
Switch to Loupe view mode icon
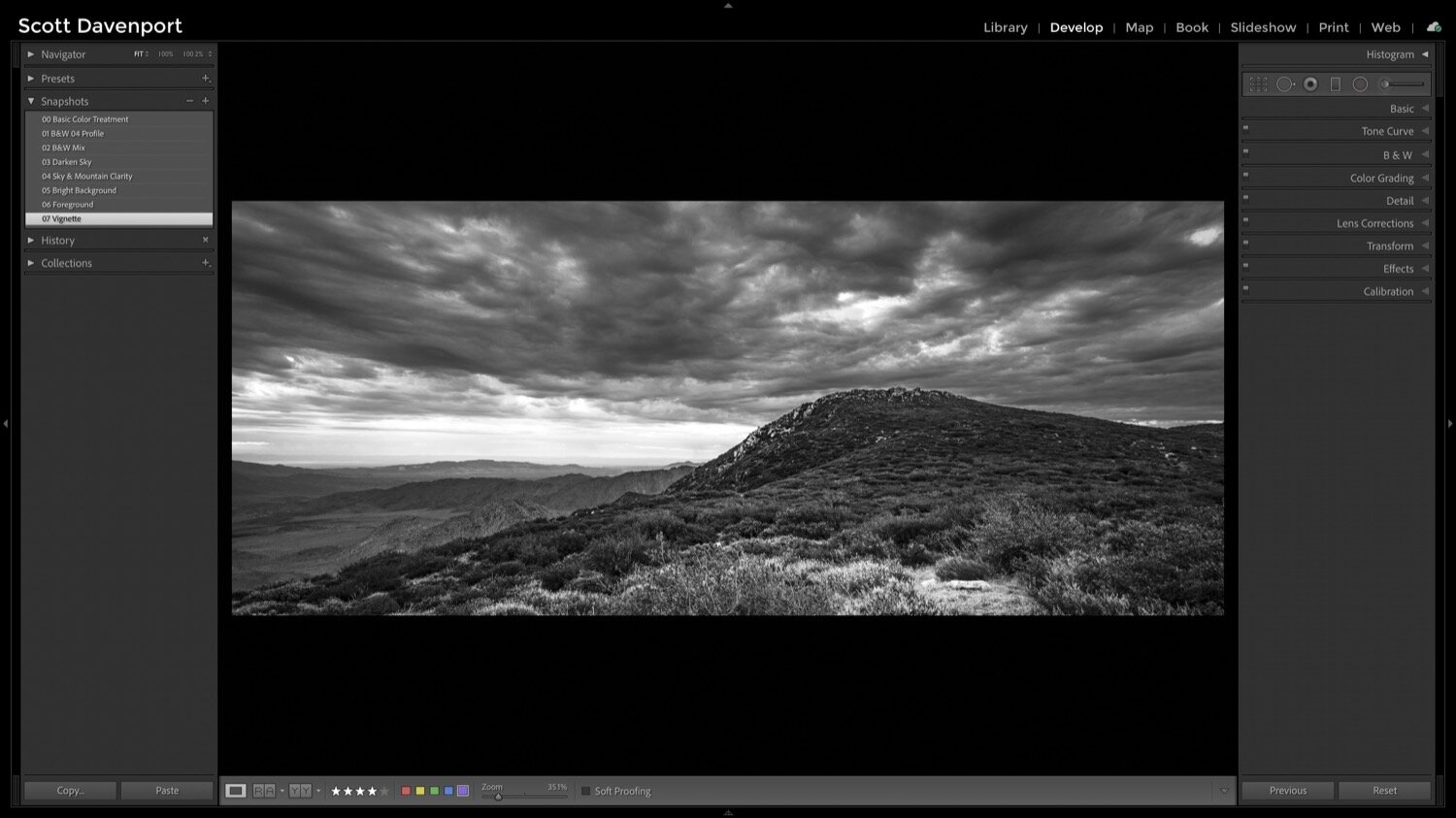pos(236,791)
